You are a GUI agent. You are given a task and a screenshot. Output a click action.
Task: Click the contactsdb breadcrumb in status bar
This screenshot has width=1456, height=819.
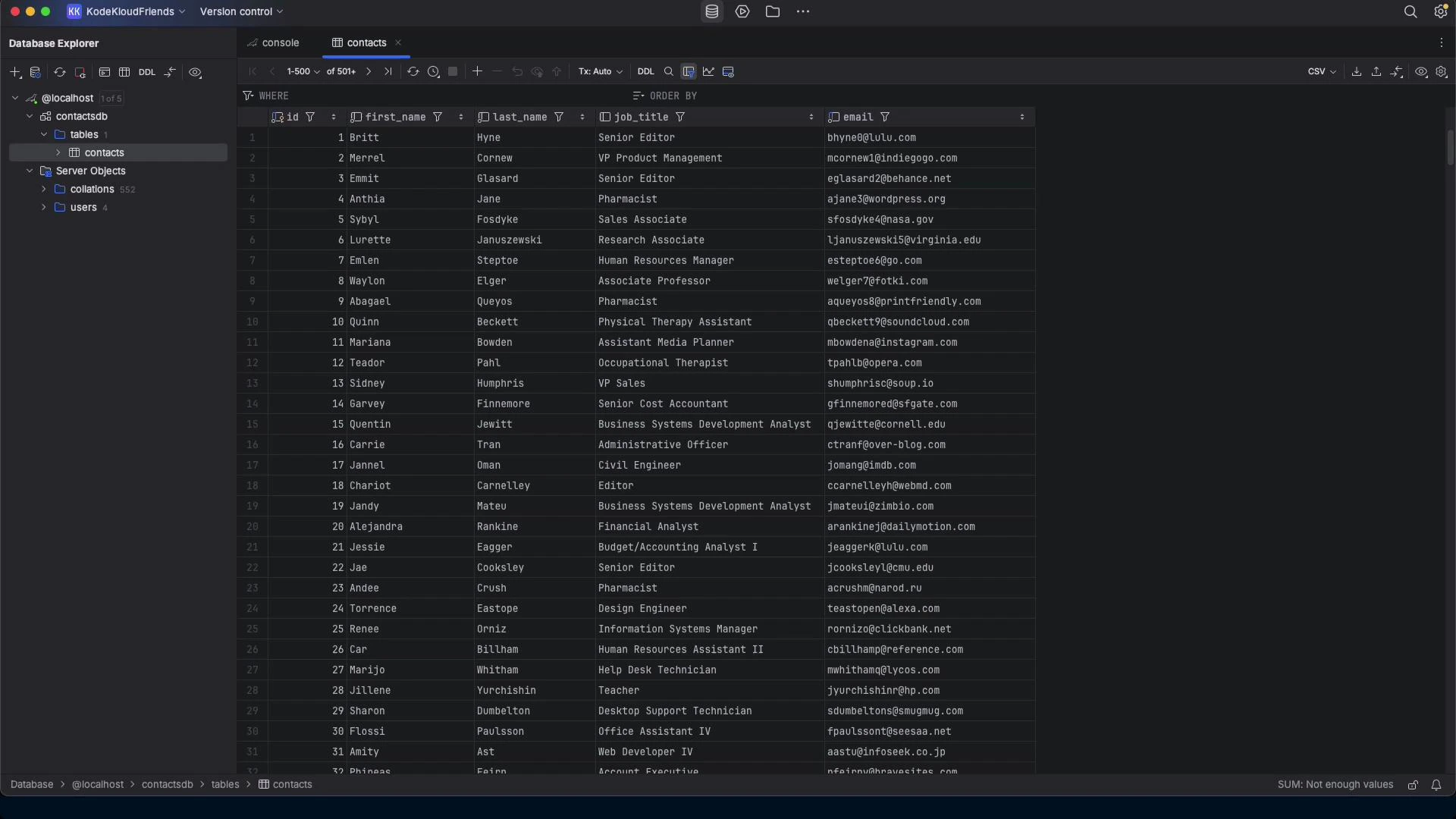(168, 784)
